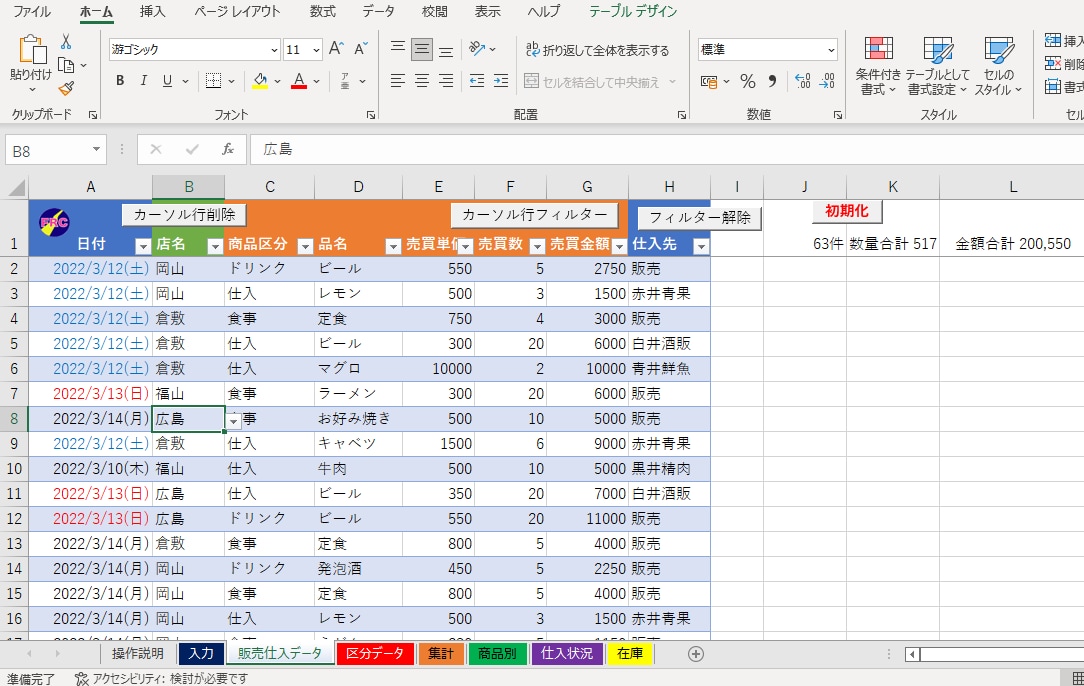Click the 初期化 button

click(x=847, y=212)
